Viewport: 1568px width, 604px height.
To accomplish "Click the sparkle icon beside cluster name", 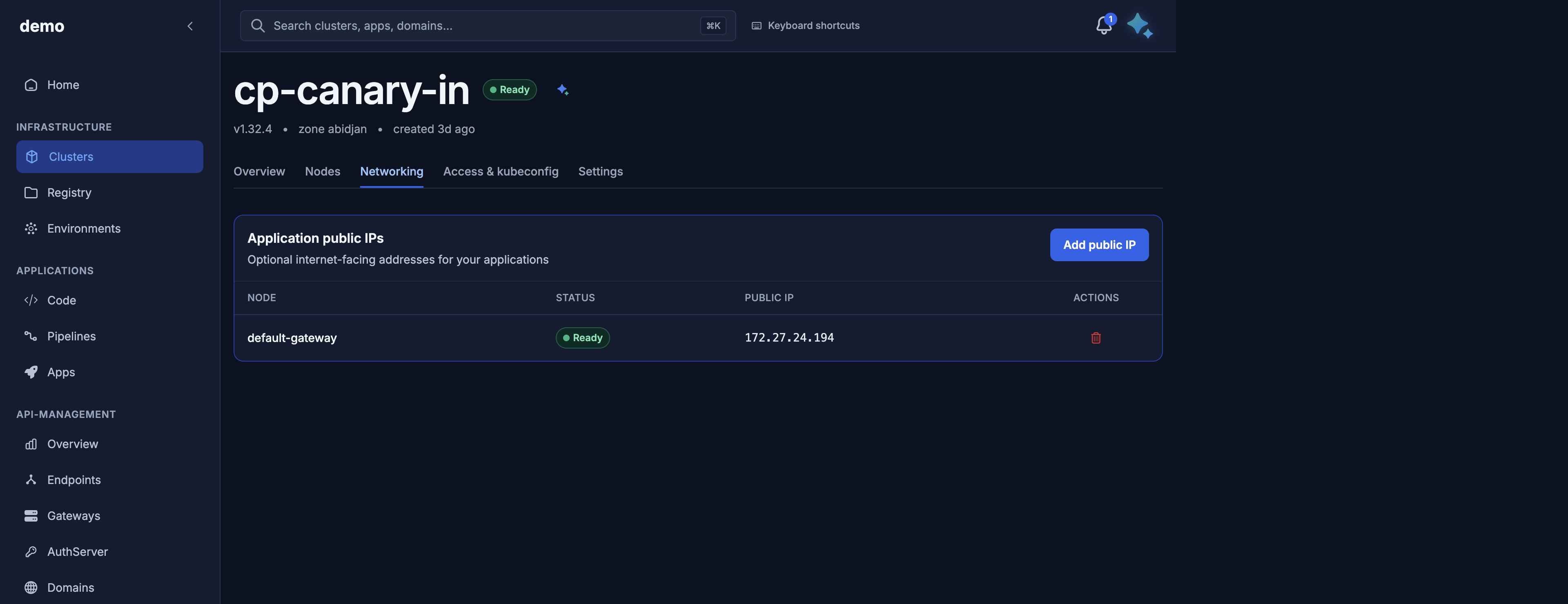I will (x=562, y=90).
